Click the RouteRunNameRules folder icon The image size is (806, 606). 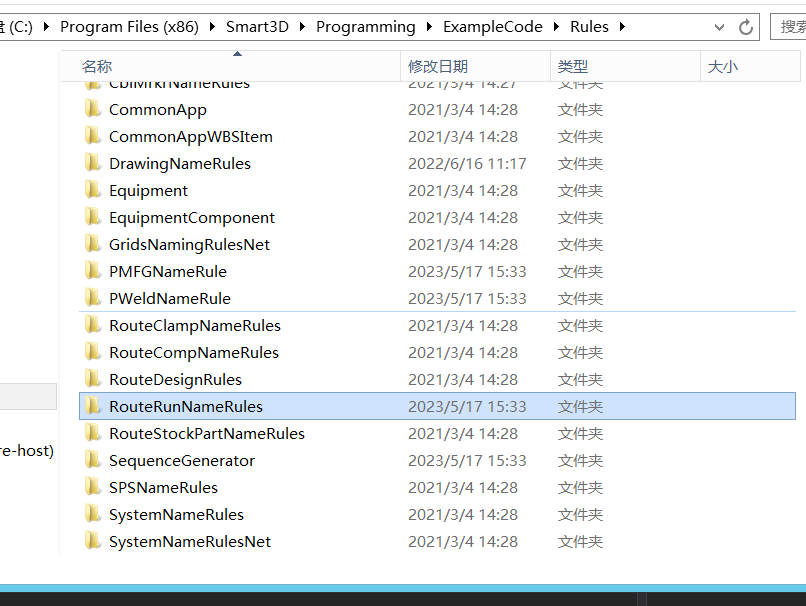[x=93, y=406]
